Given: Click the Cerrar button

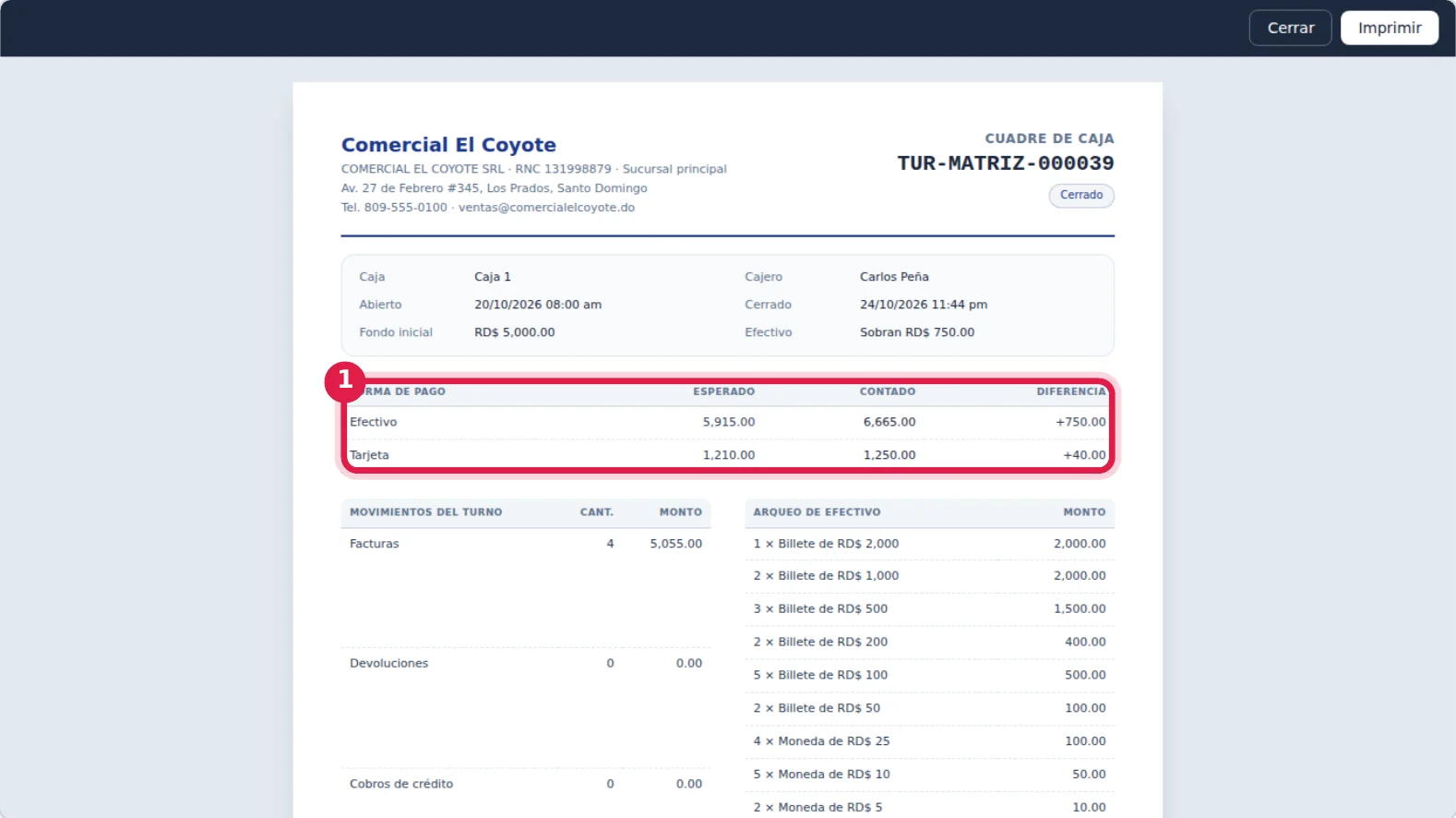Looking at the screenshot, I should [1290, 28].
